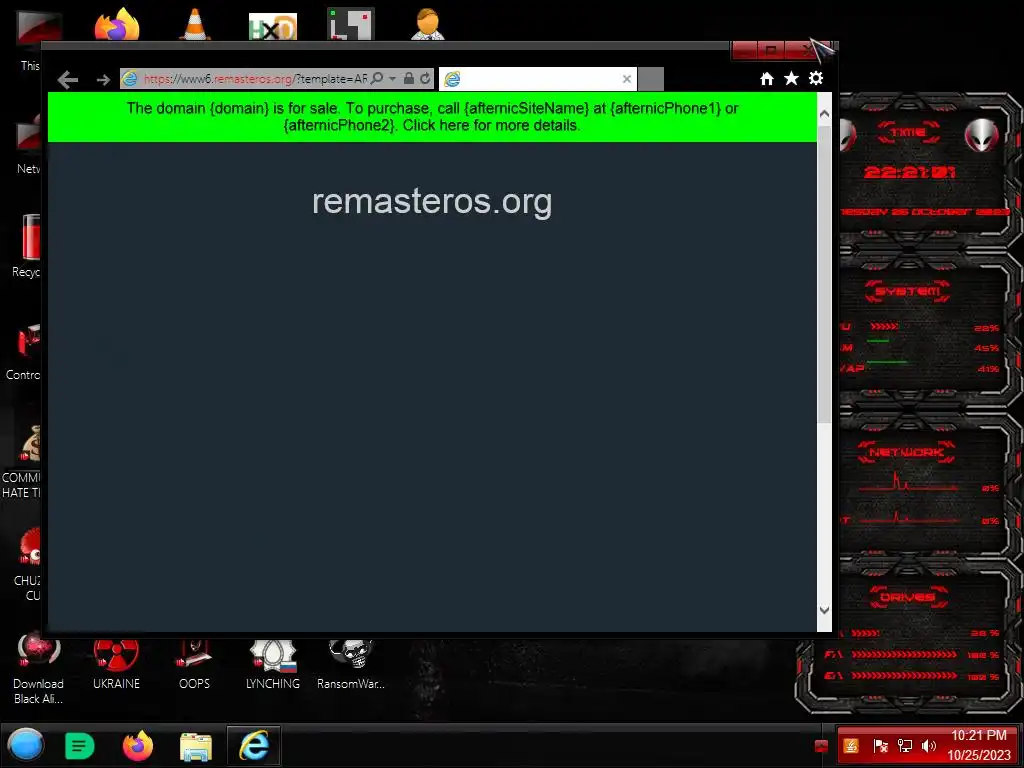Open Firefox desktop shortcut at top

tap(117, 25)
